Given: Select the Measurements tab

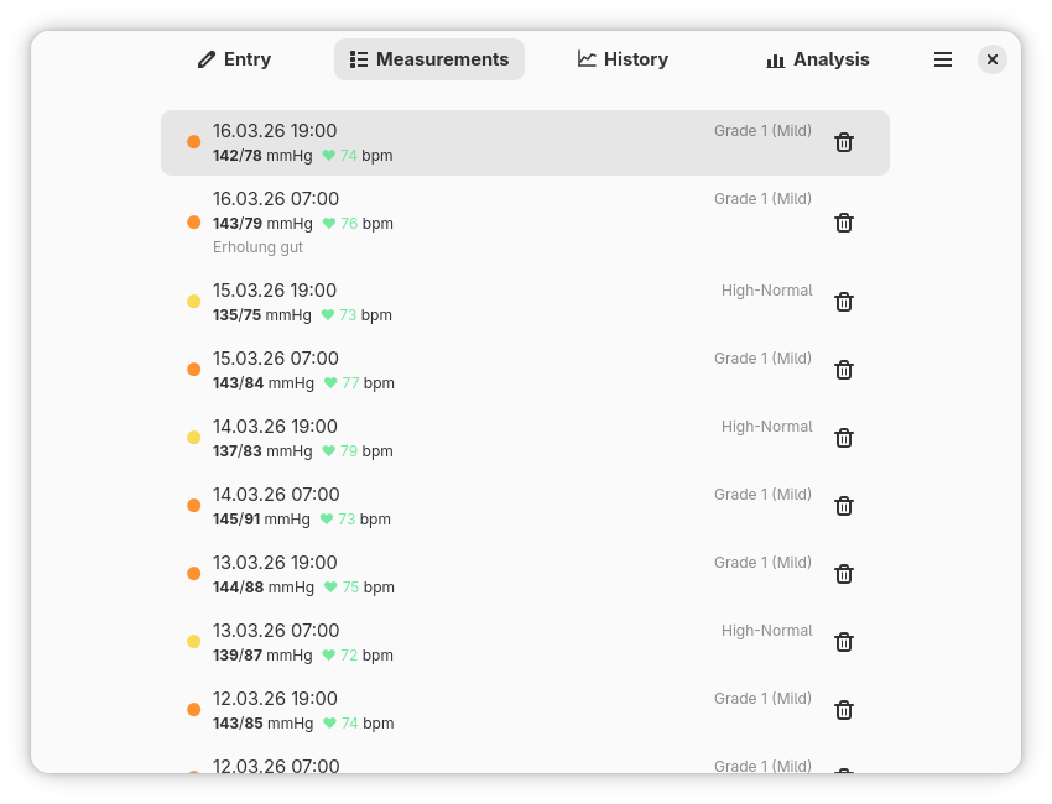Looking at the screenshot, I should pyautogui.click(x=429, y=60).
